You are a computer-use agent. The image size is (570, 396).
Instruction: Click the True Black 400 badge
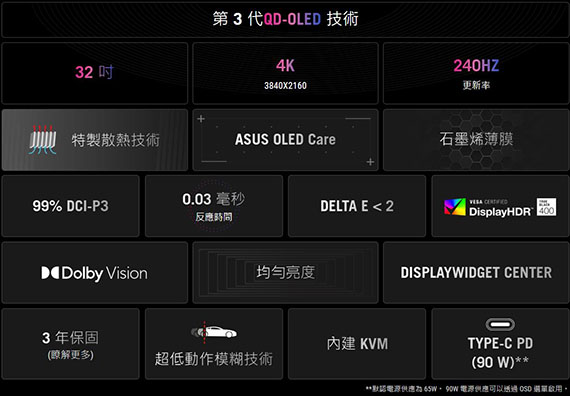[x=546, y=207]
